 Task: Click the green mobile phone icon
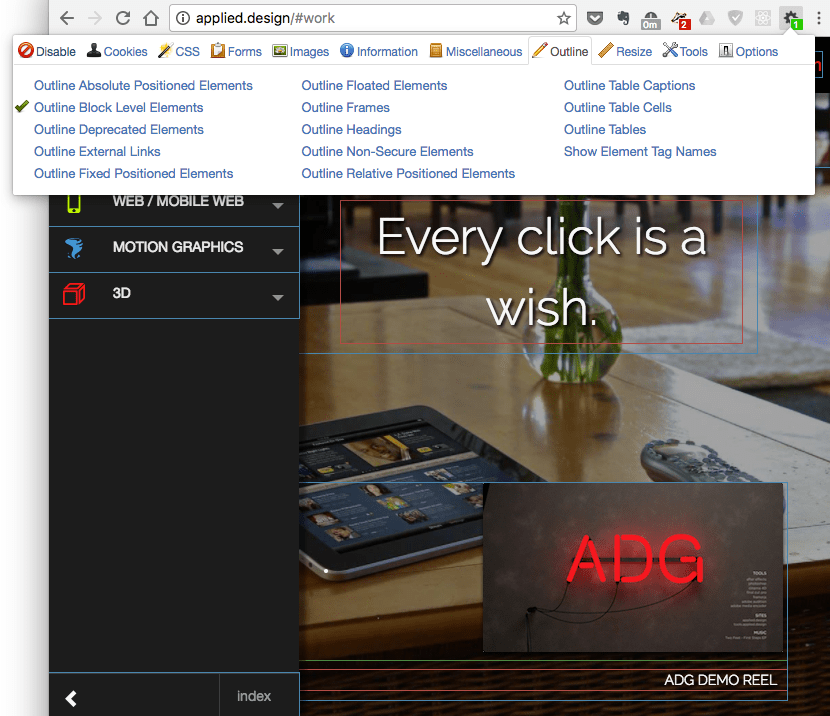pos(74,201)
